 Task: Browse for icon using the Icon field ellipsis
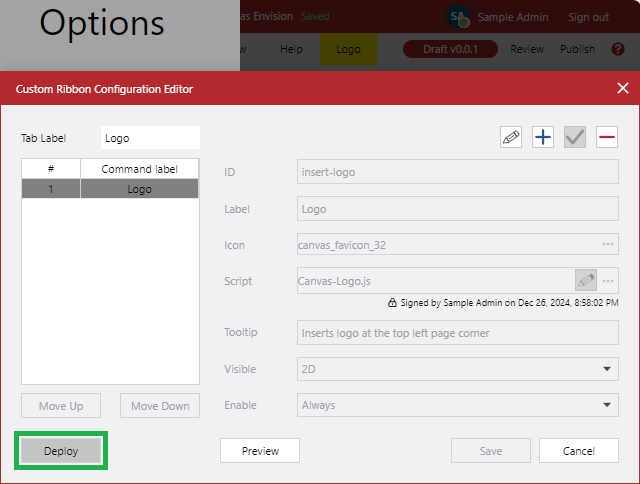607,245
